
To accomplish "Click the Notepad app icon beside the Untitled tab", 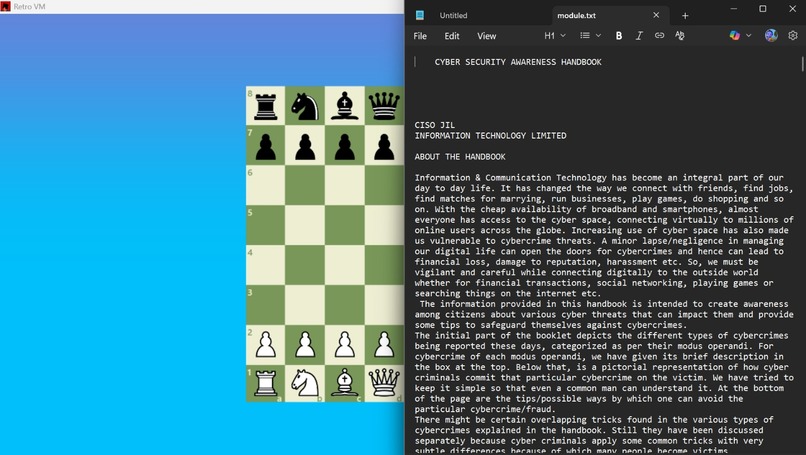I will (x=420, y=15).
